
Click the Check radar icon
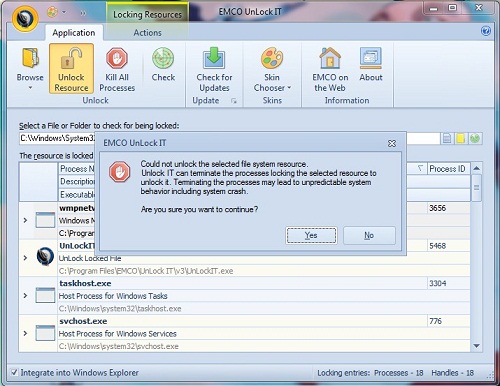pos(163,58)
